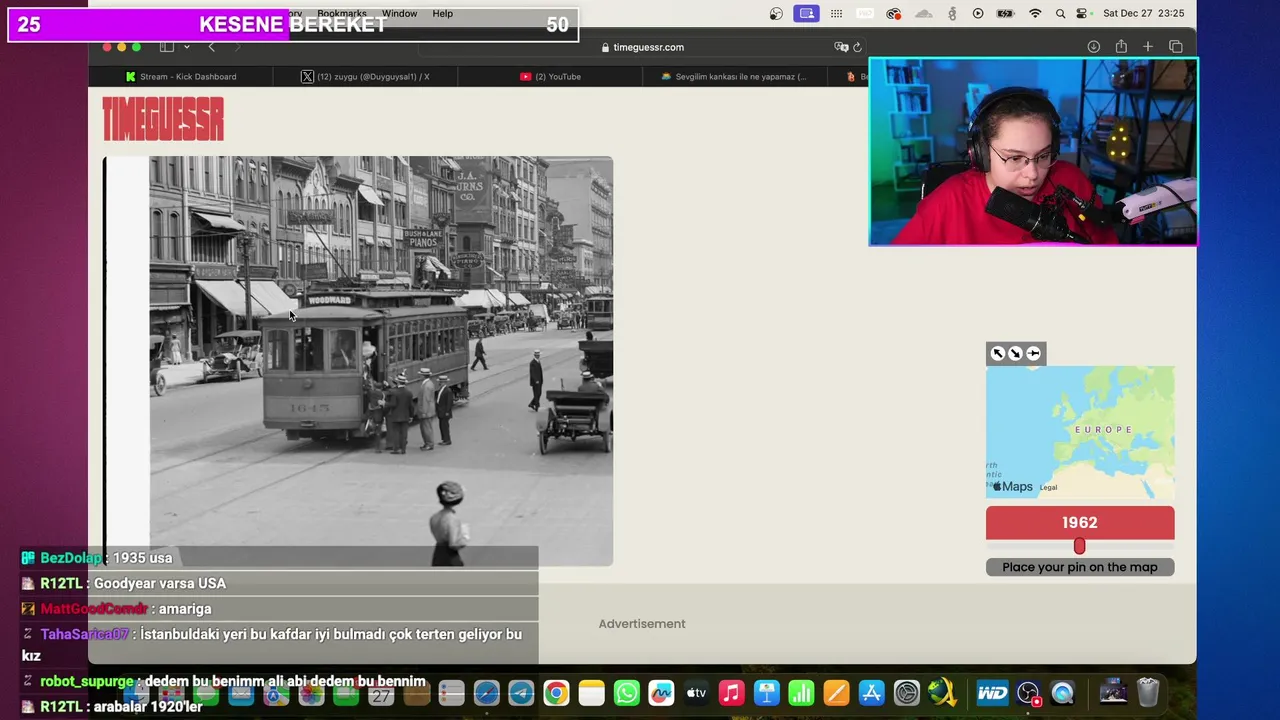The image size is (1280, 720).
Task: Open Numbers from the Dock
Action: pos(801,692)
